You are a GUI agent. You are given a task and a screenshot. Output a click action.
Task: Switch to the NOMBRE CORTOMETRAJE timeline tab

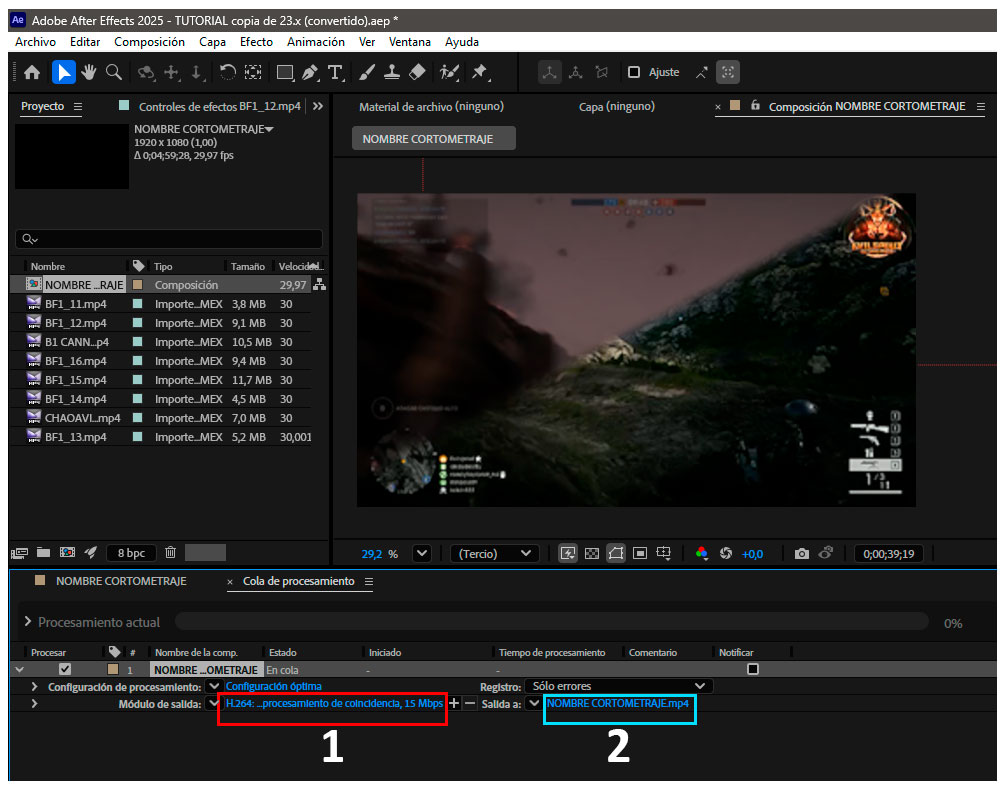point(121,581)
